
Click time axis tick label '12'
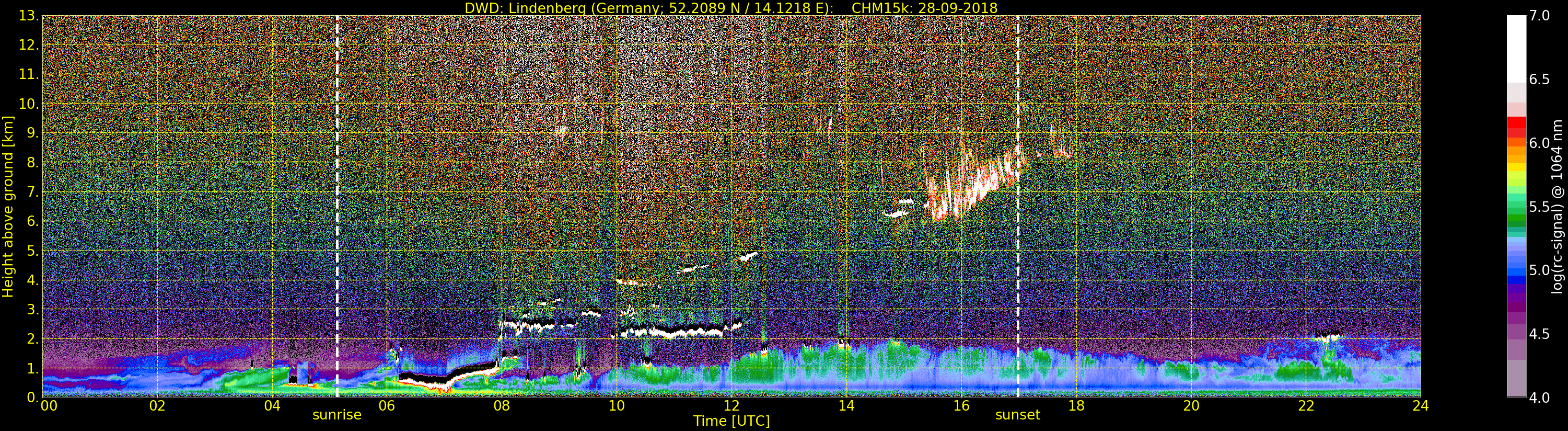click(731, 406)
